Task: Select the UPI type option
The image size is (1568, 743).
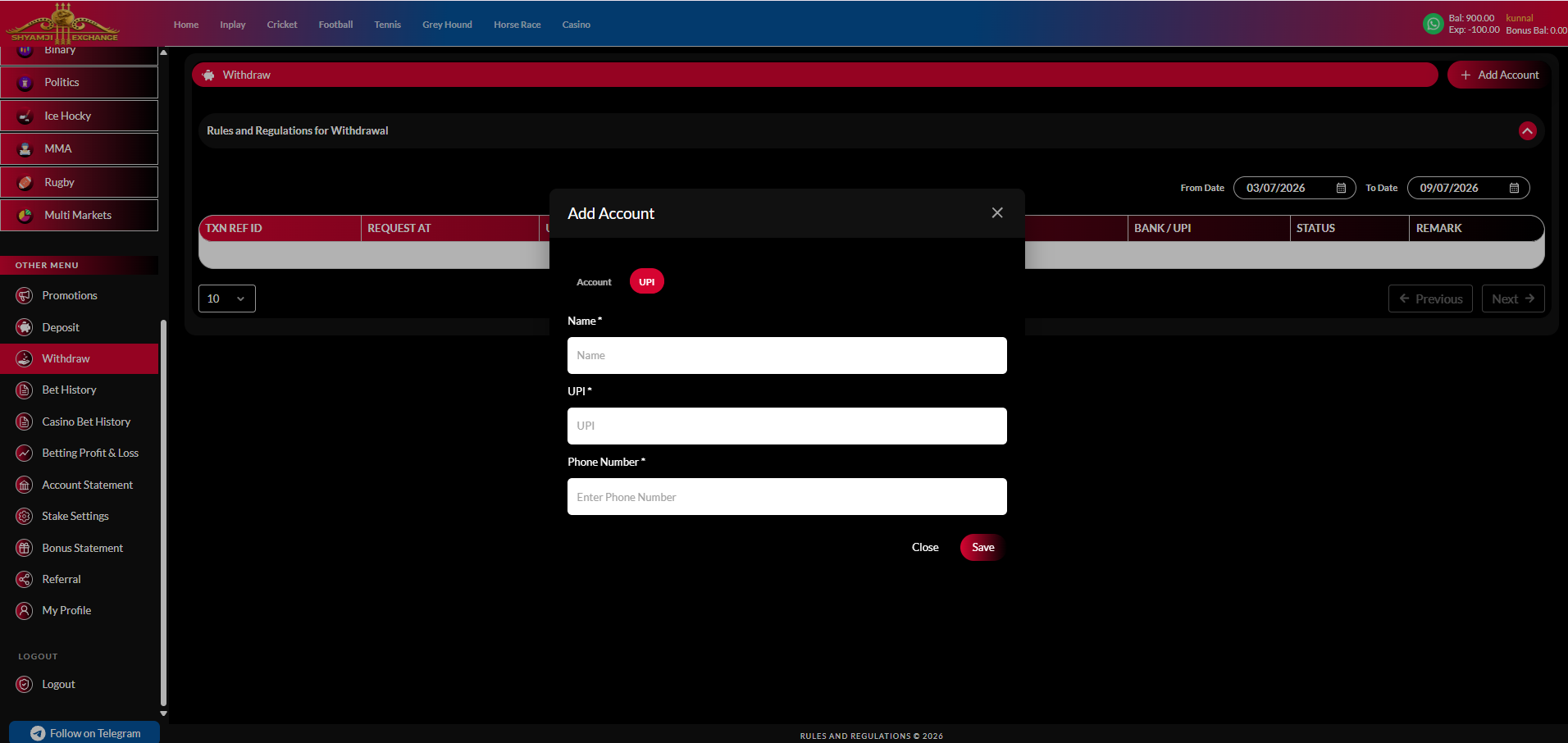Action: pyautogui.click(x=646, y=281)
